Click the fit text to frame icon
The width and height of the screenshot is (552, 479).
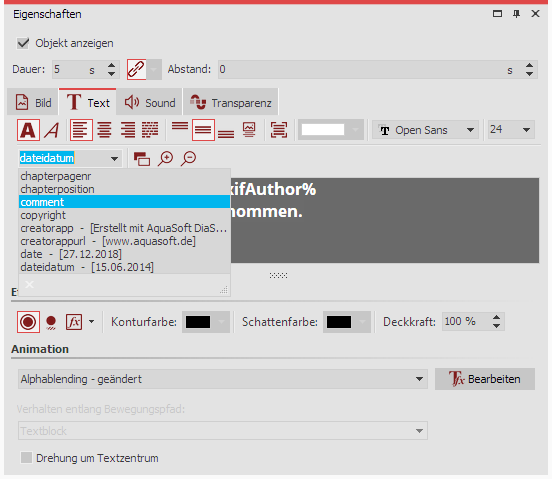pos(278,130)
